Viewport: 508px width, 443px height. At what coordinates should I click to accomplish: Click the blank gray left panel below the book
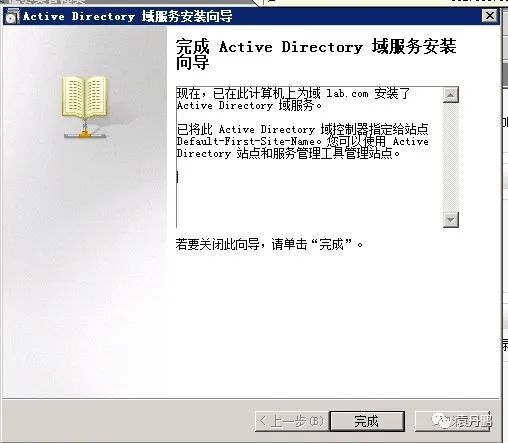pyautogui.click(x=83, y=267)
